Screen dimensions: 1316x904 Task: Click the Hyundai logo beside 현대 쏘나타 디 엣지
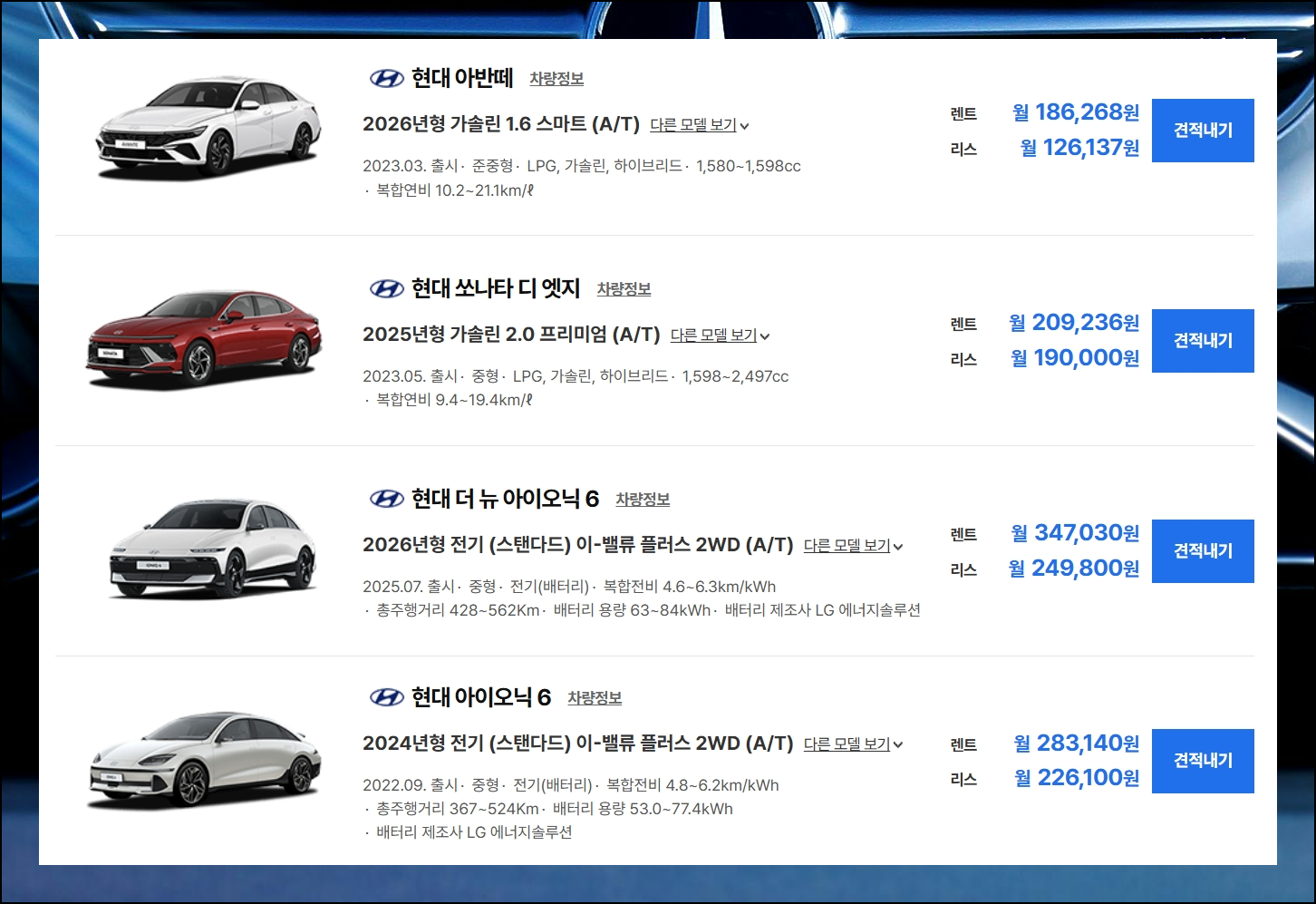[387, 289]
